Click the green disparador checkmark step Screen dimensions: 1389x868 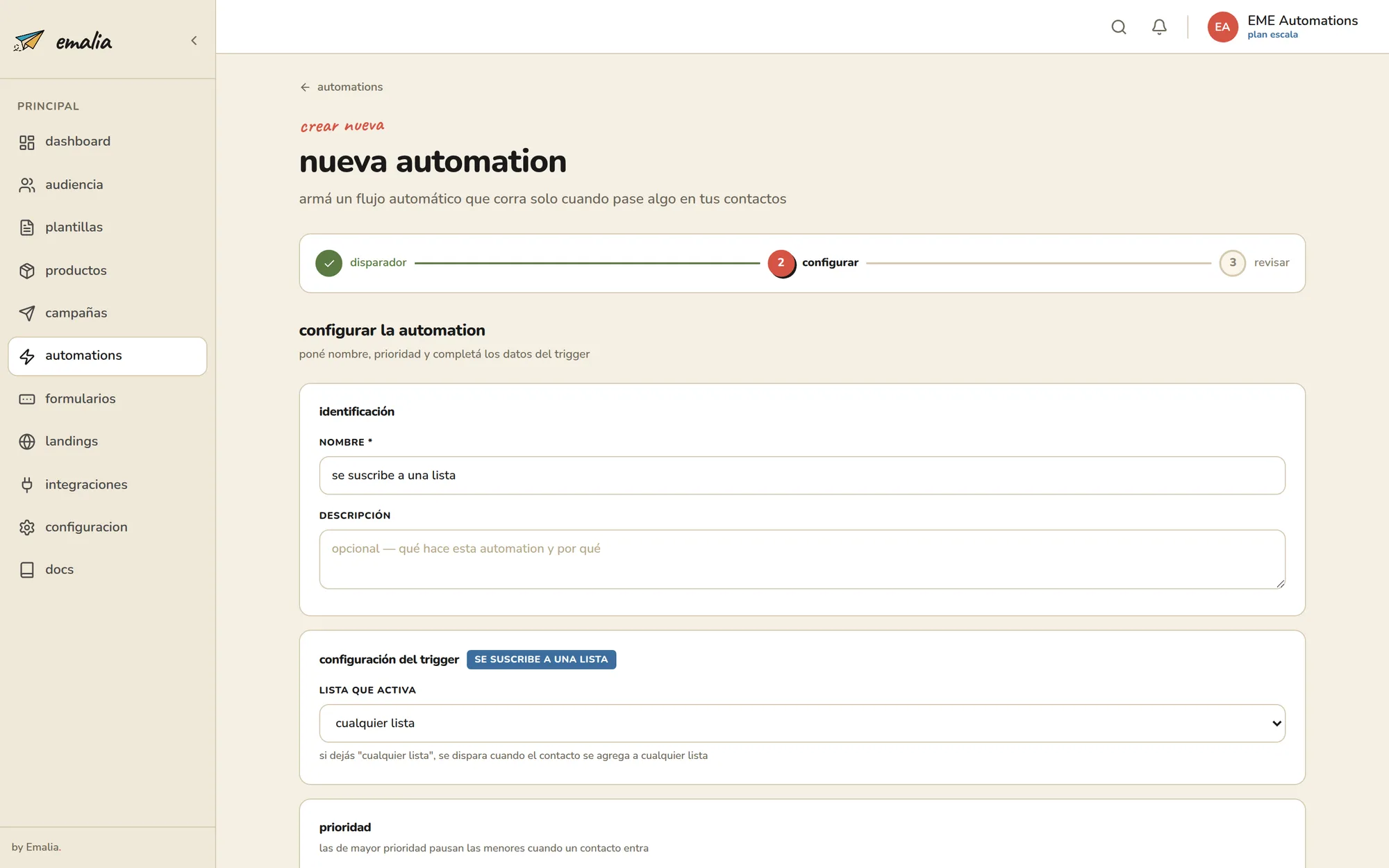[x=328, y=263]
